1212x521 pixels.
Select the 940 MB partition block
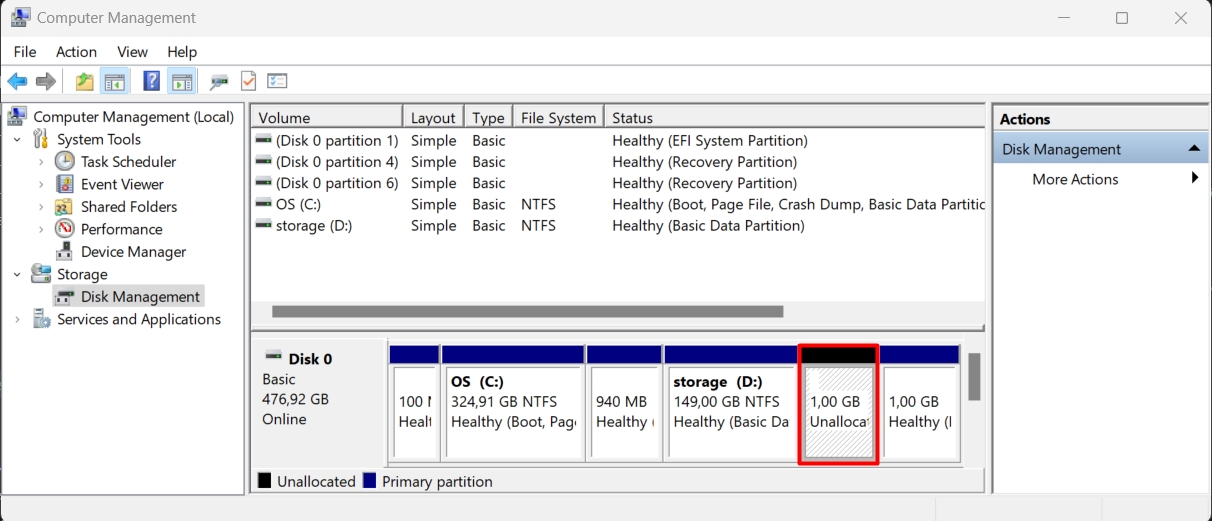click(x=624, y=404)
